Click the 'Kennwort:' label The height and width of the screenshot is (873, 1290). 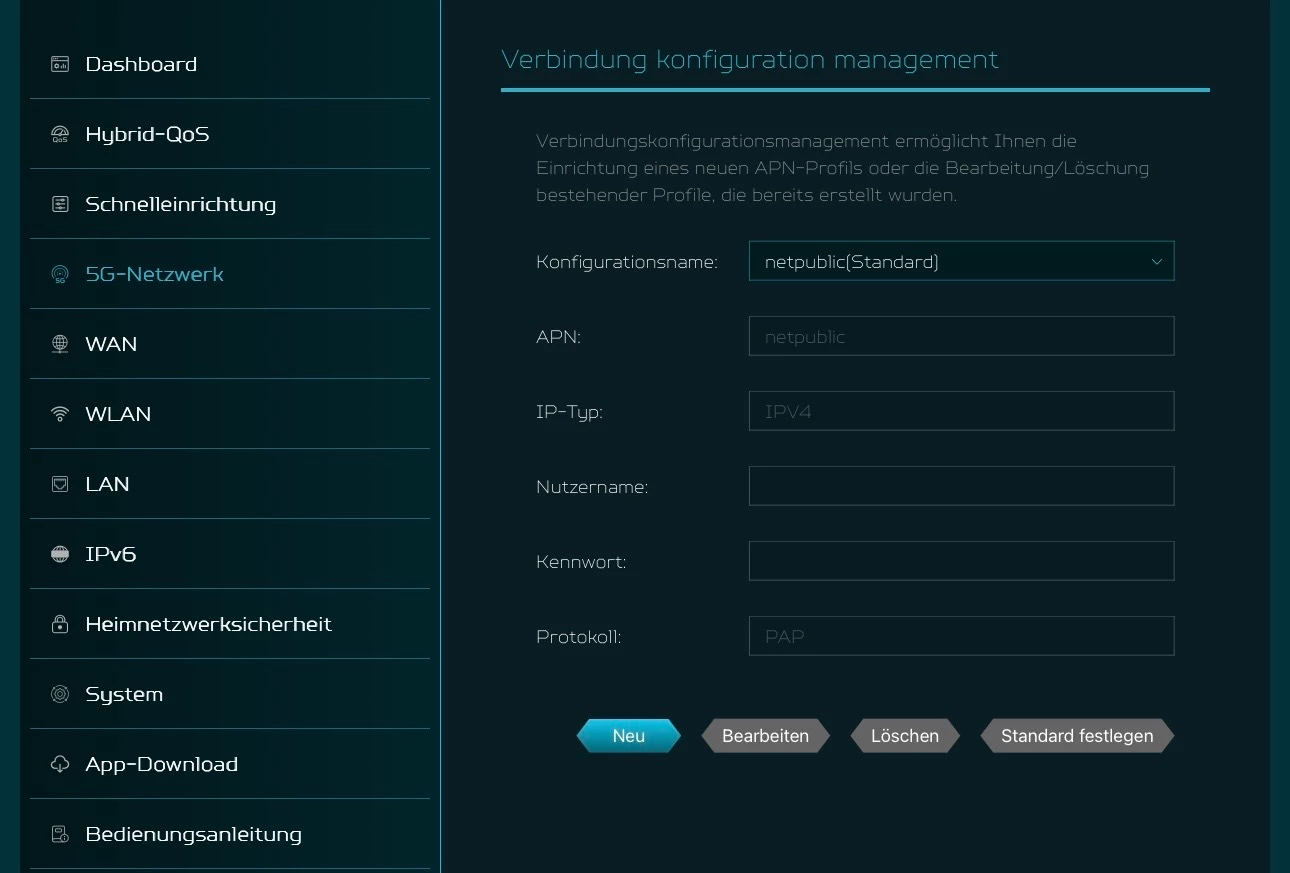tap(581, 562)
